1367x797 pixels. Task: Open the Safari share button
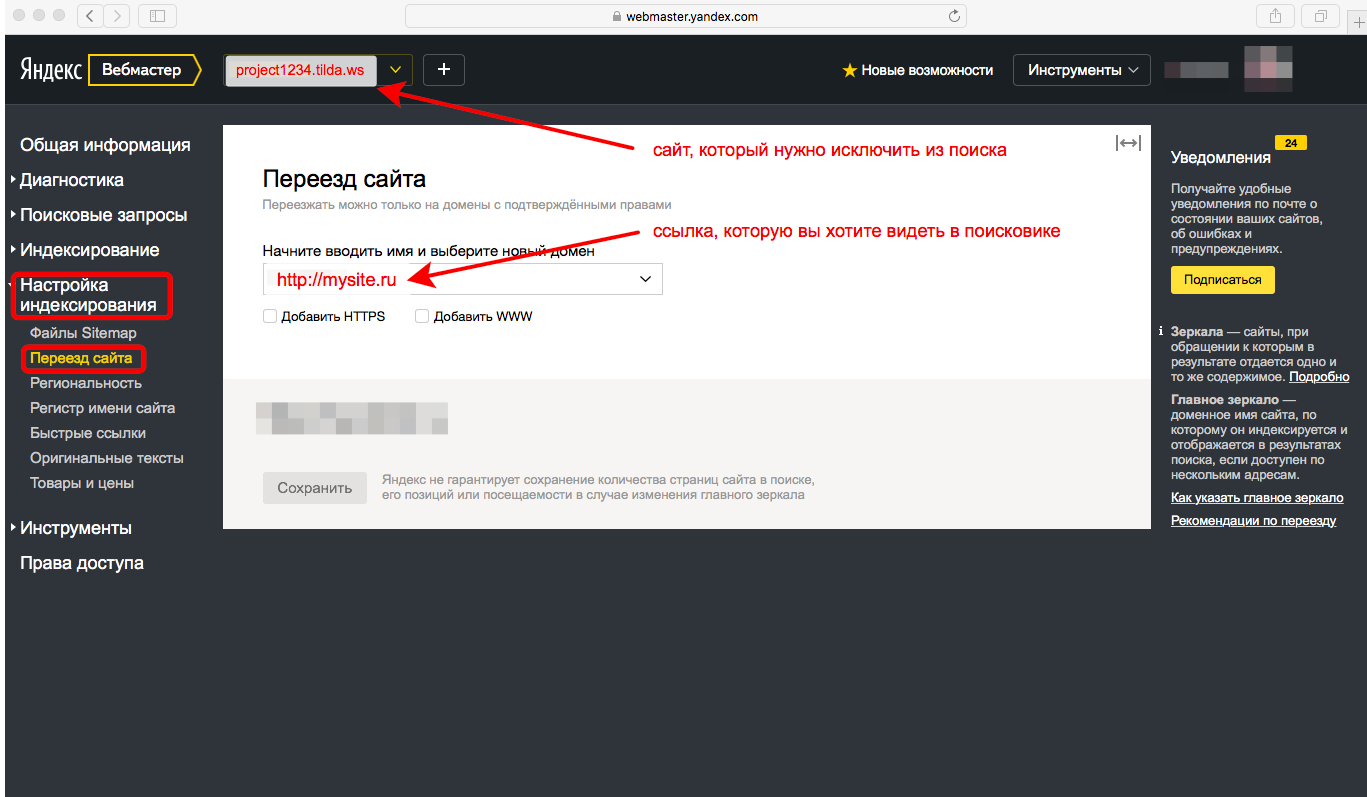coord(1275,15)
